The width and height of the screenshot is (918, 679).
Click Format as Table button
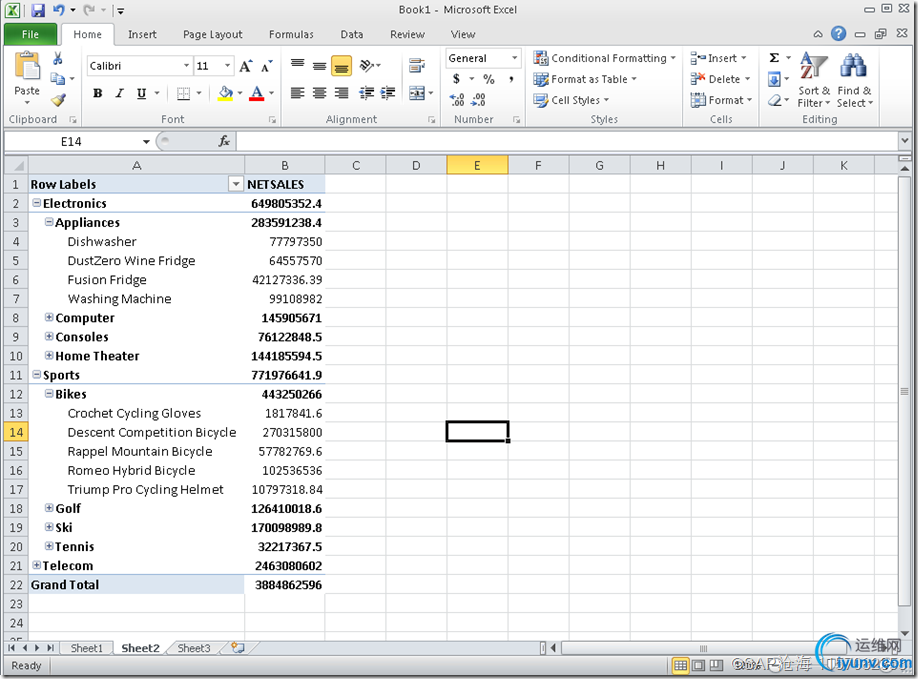point(585,79)
